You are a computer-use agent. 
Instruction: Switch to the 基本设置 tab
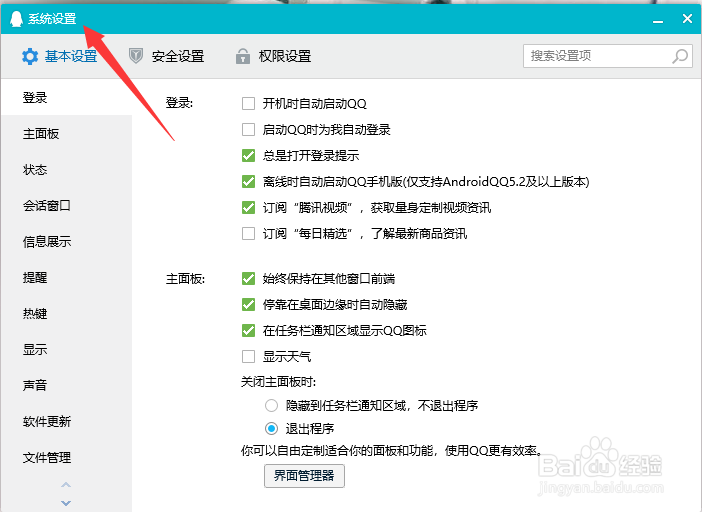click(x=60, y=56)
